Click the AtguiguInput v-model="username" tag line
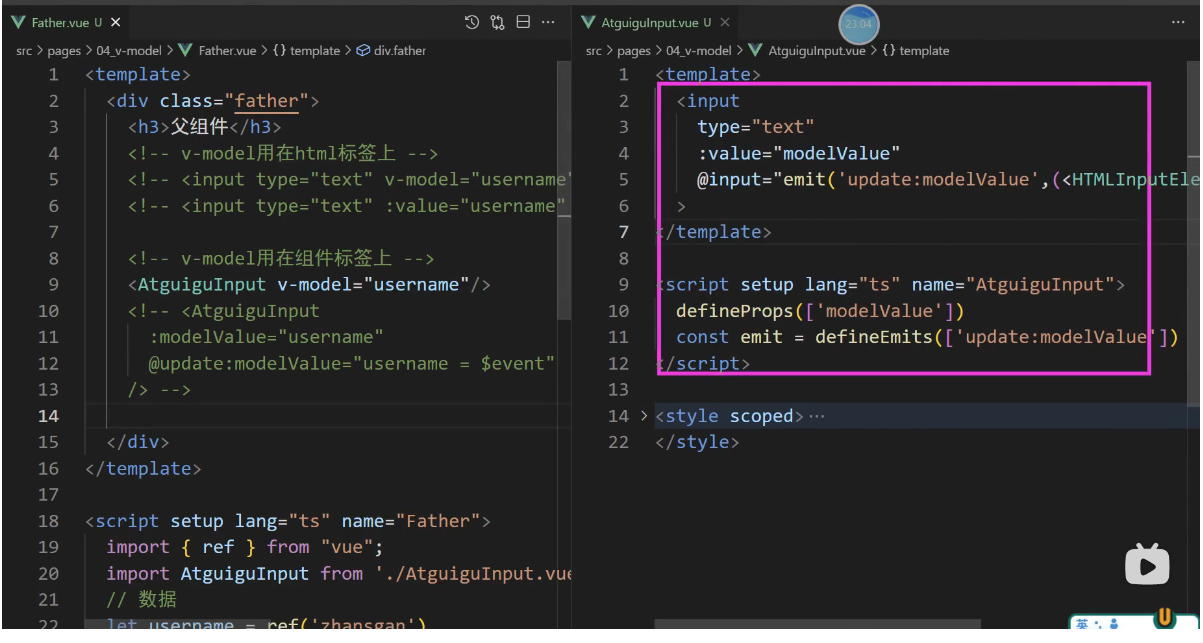 (309, 285)
